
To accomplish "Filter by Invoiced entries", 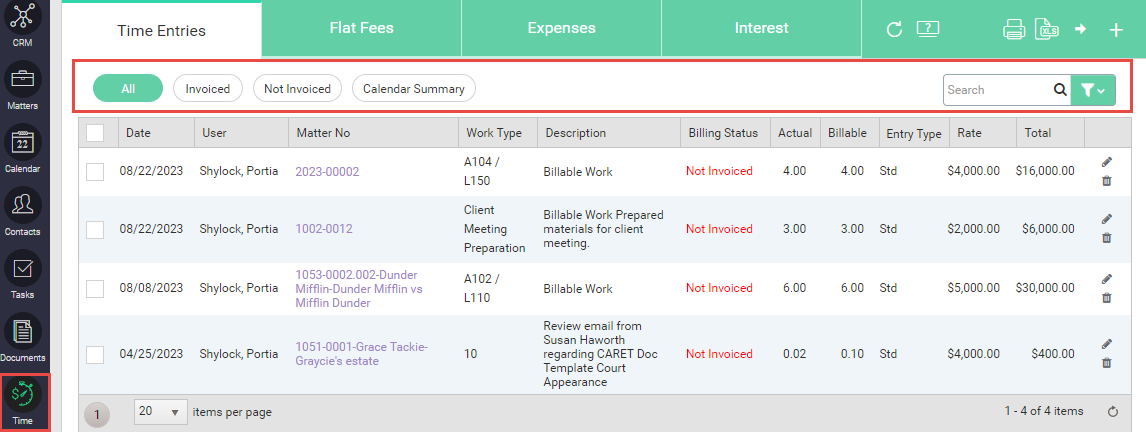I will pos(208,88).
